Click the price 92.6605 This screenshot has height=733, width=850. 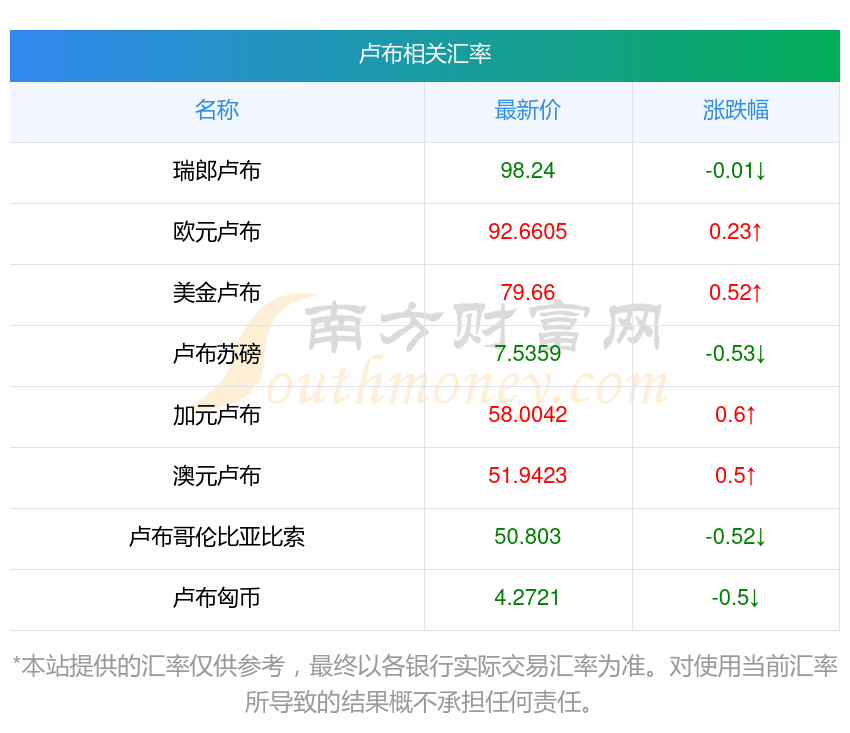527,232
